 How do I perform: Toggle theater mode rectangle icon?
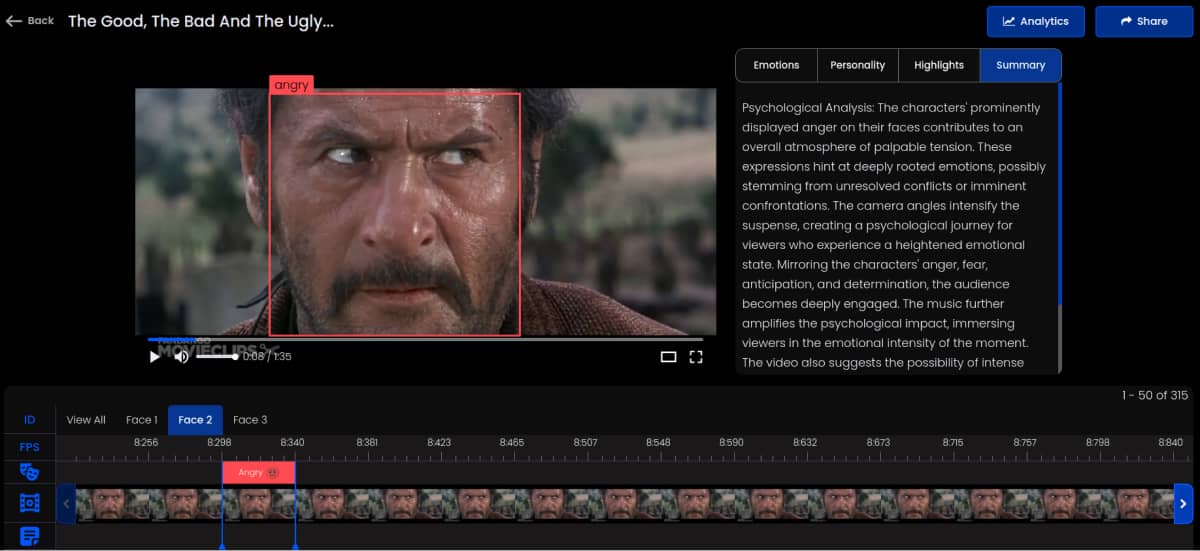click(668, 356)
